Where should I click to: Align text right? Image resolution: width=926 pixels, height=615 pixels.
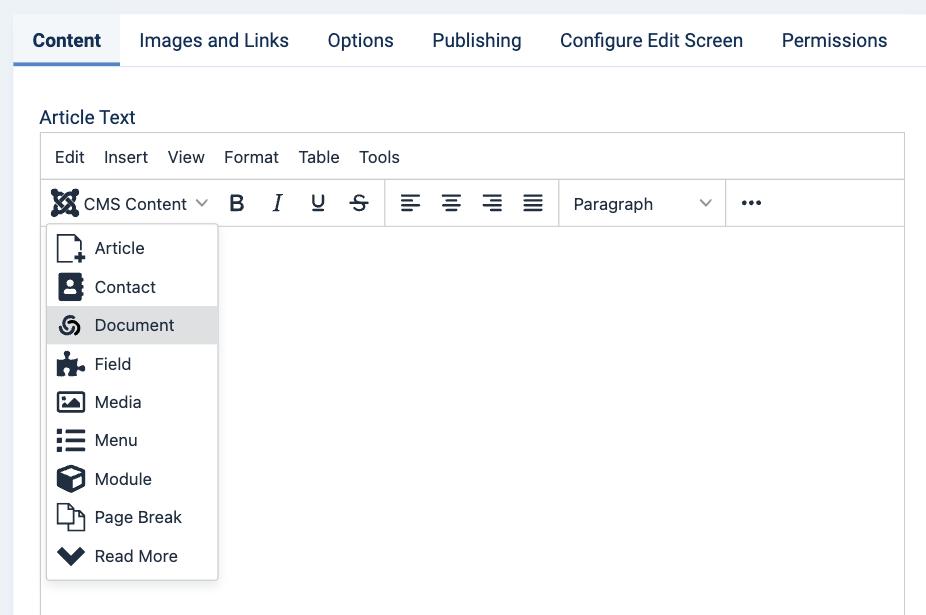(492, 203)
